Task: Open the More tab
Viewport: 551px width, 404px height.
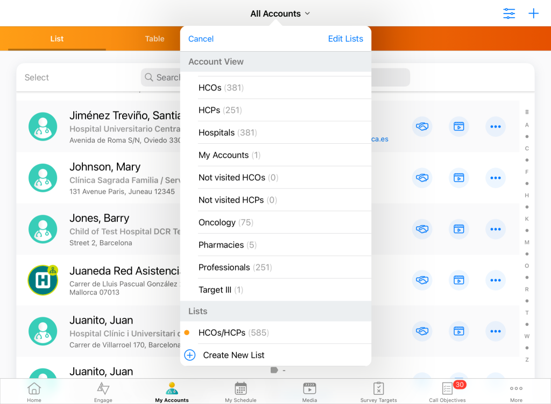Action: [516, 392]
